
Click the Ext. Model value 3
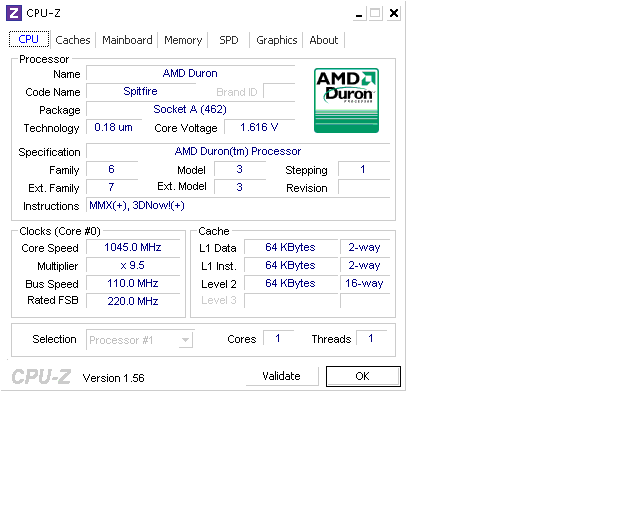[240, 187]
